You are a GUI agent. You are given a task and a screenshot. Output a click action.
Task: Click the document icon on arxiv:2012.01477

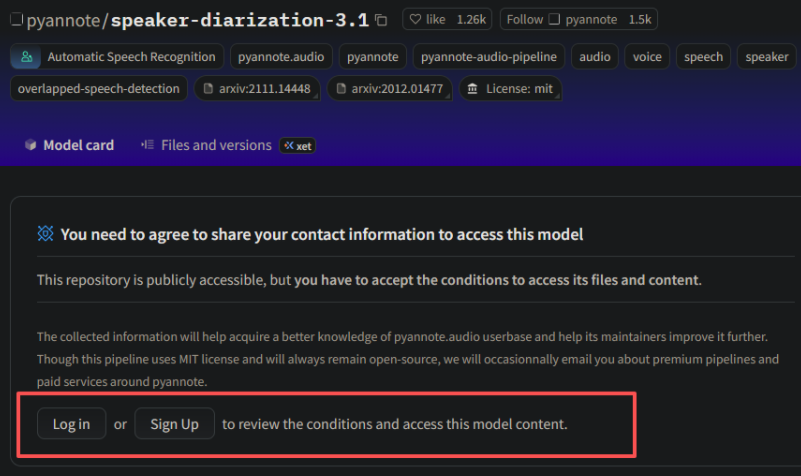341,88
